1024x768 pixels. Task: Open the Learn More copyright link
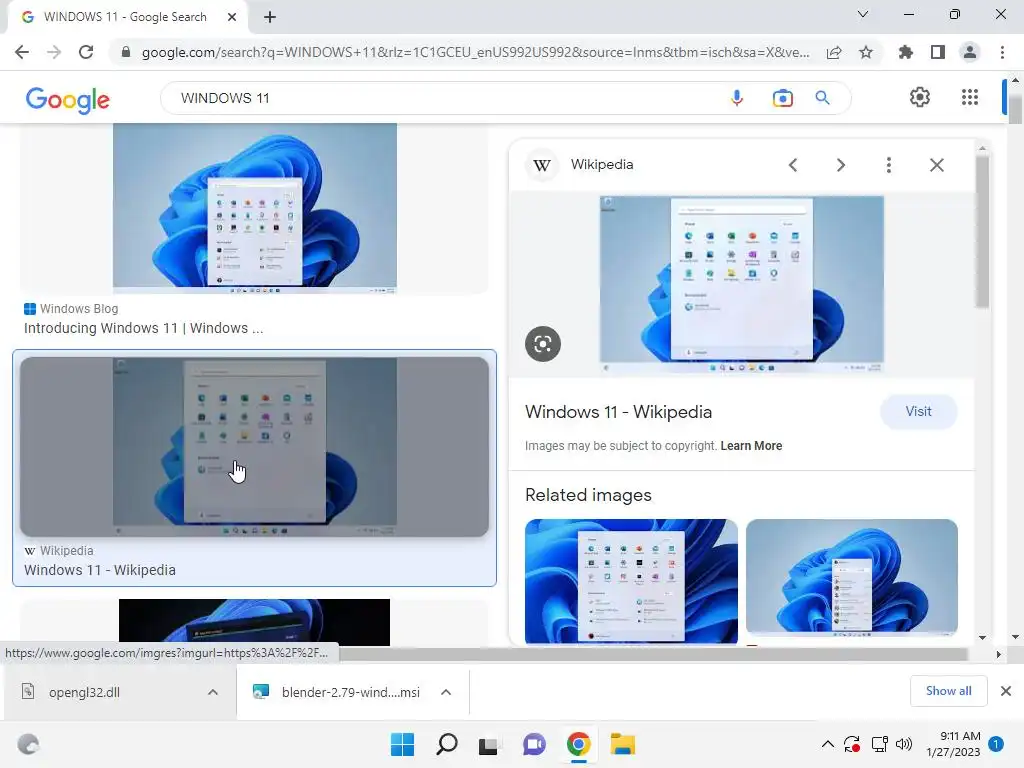tap(751, 446)
